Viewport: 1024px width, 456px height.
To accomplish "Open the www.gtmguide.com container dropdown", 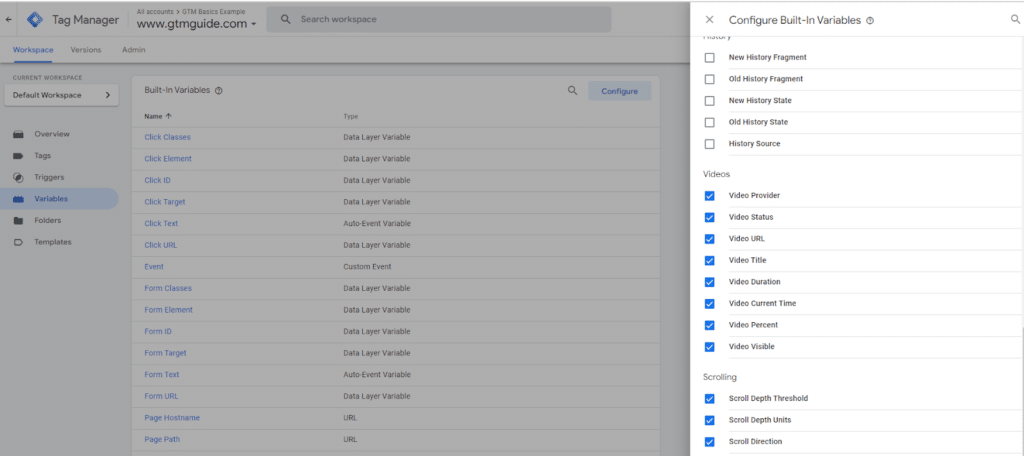I will pyautogui.click(x=197, y=24).
